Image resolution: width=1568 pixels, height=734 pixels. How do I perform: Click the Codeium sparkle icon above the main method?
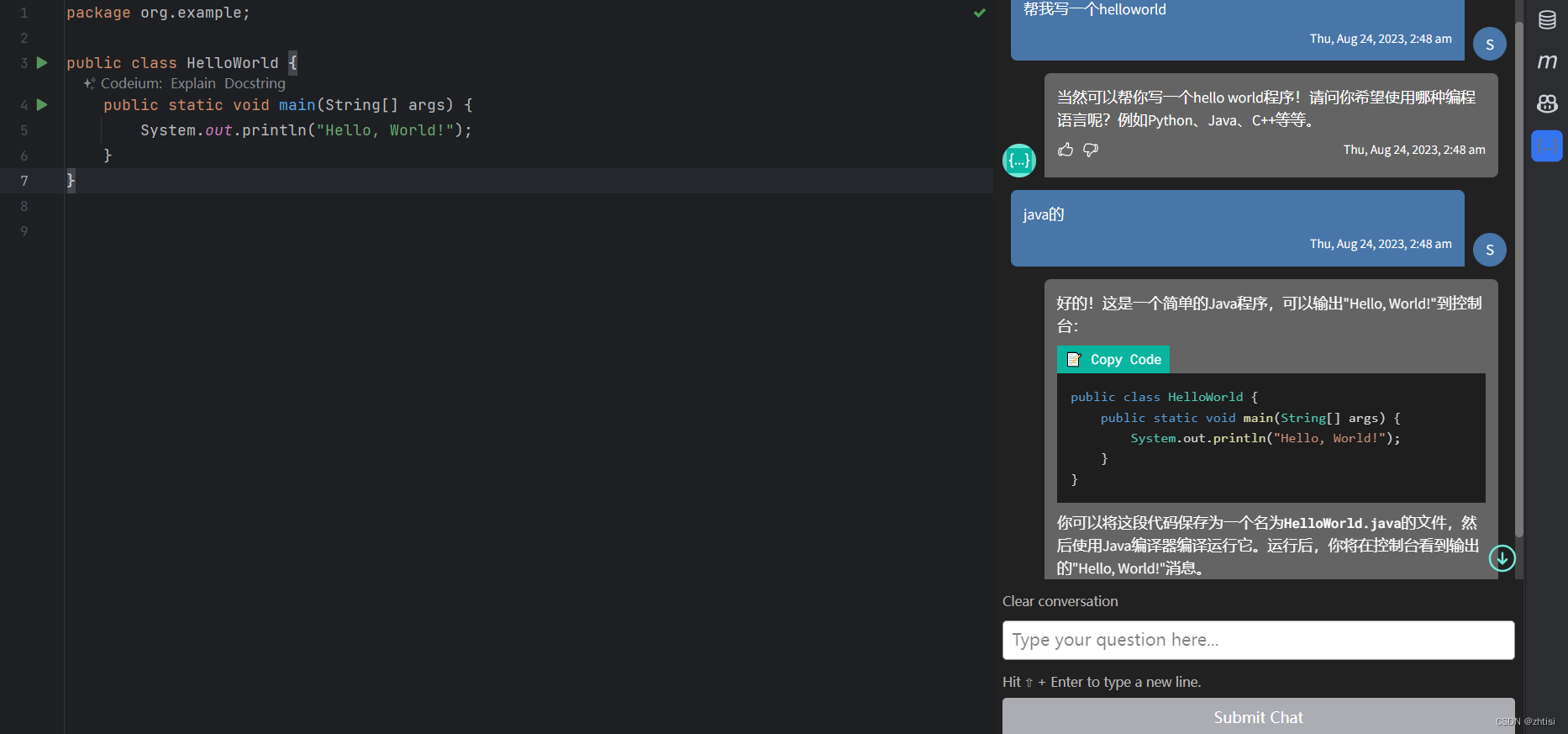click(x=89, y=83)
